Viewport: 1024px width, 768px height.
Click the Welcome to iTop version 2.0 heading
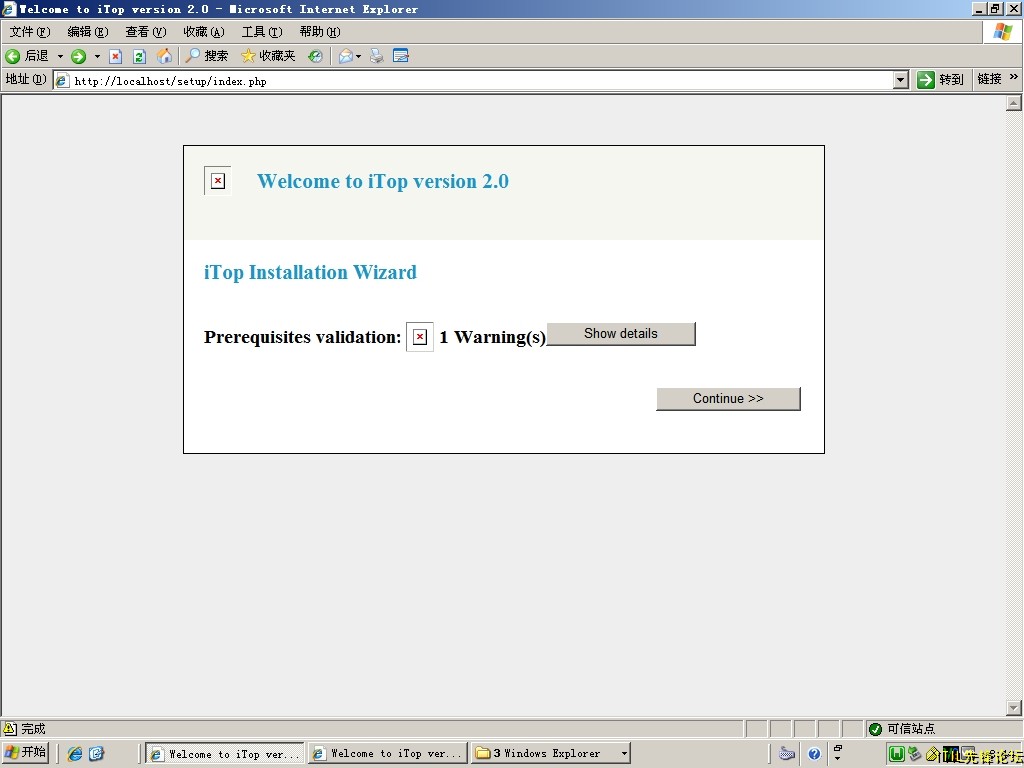pyautogui.click(x=383, y=181)
